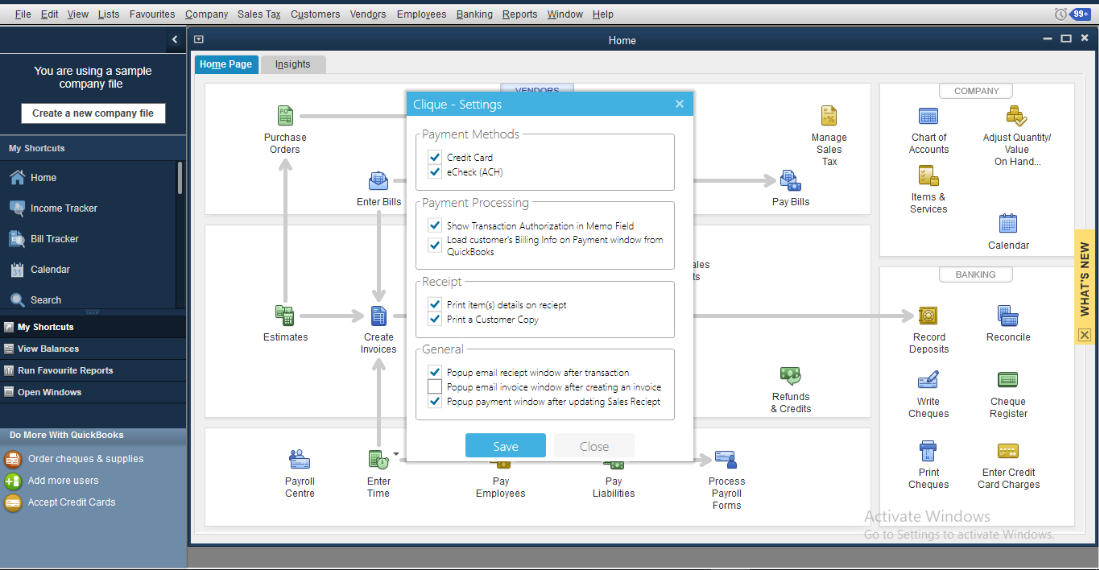Toggle Load customer's Billing Info checkbox

[x=435, y=245]
